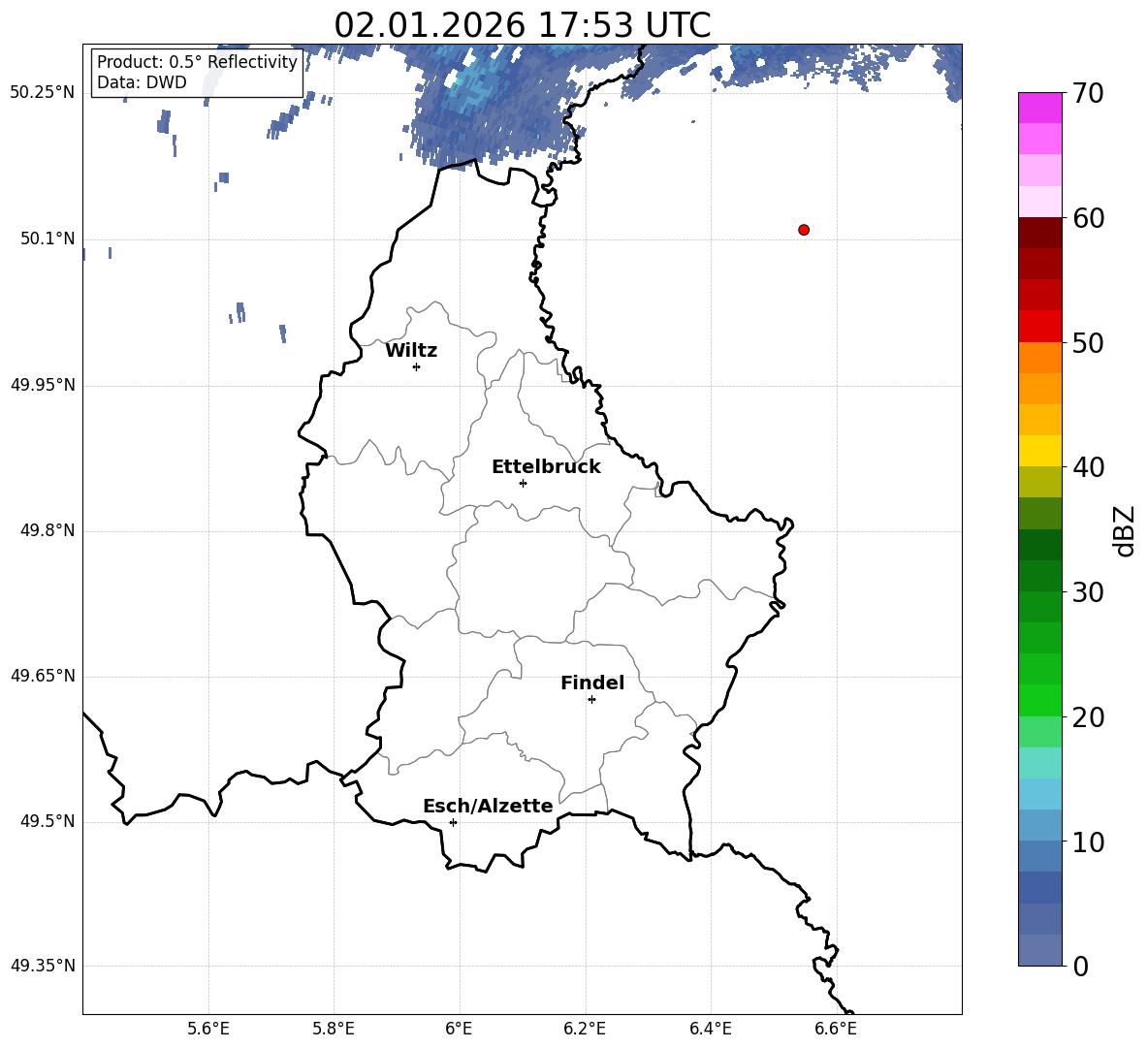Click the cross marker below Ettelbruck

pos(523,483)
